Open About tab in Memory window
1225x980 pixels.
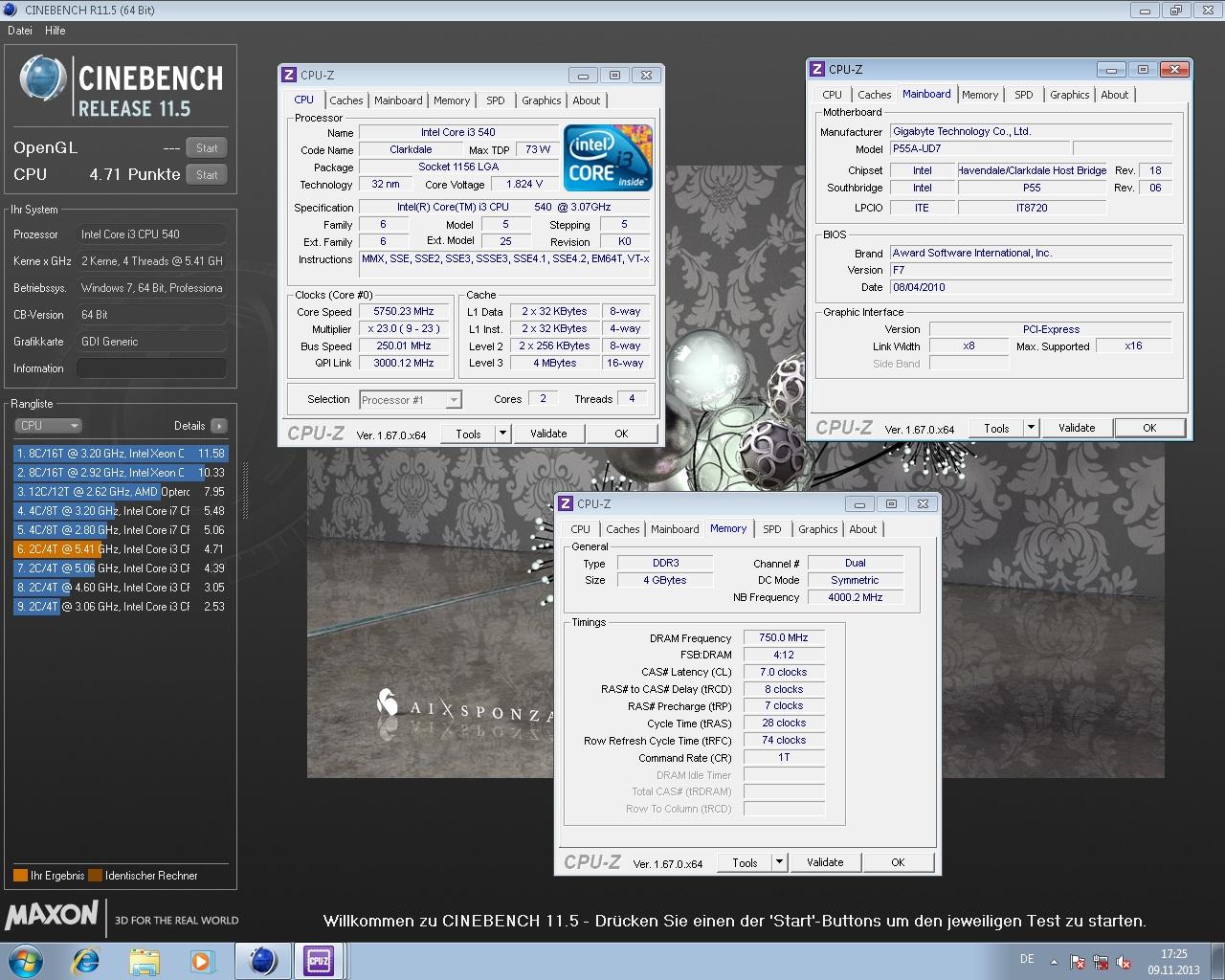click(x=863, y=529)
